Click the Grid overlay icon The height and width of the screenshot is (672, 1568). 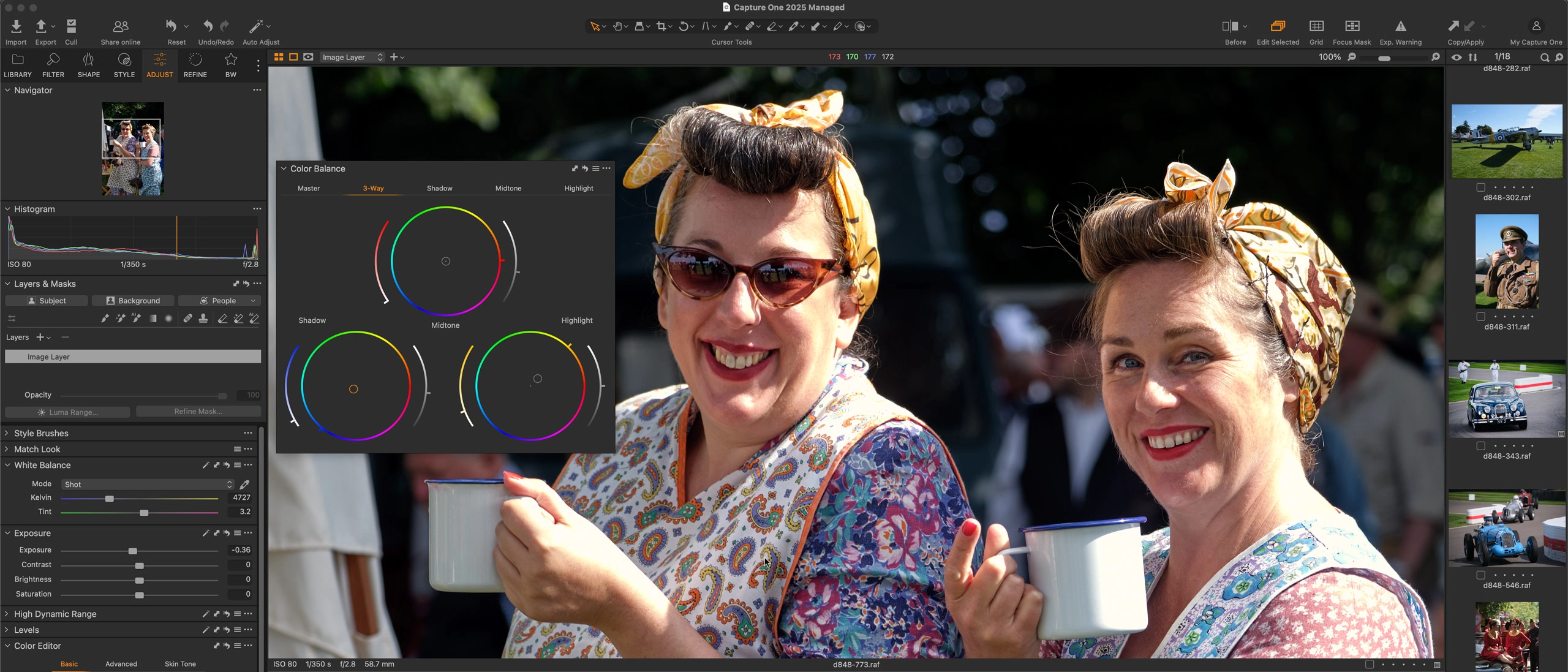tap(1316, 26)
